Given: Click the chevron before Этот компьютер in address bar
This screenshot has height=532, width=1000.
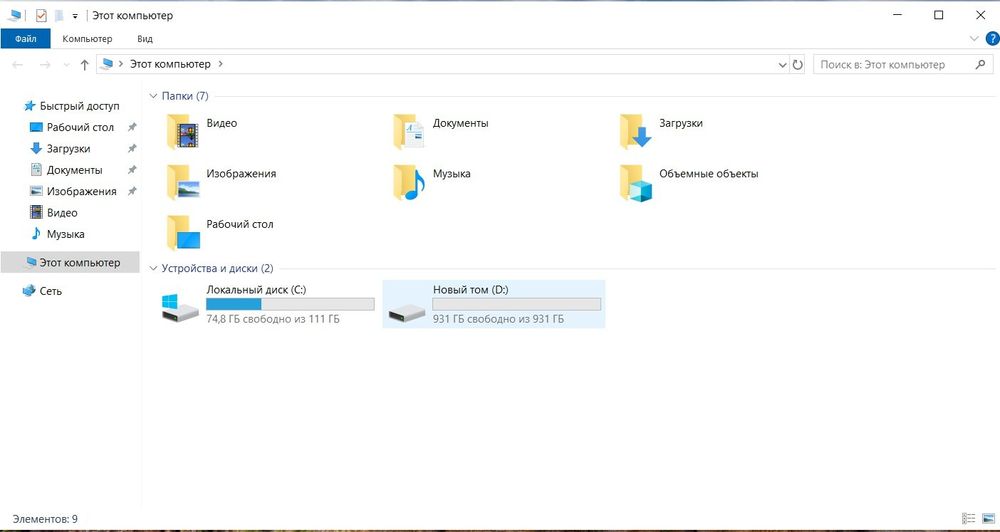Looking at the screenshot, I should [x=121, y=64].
